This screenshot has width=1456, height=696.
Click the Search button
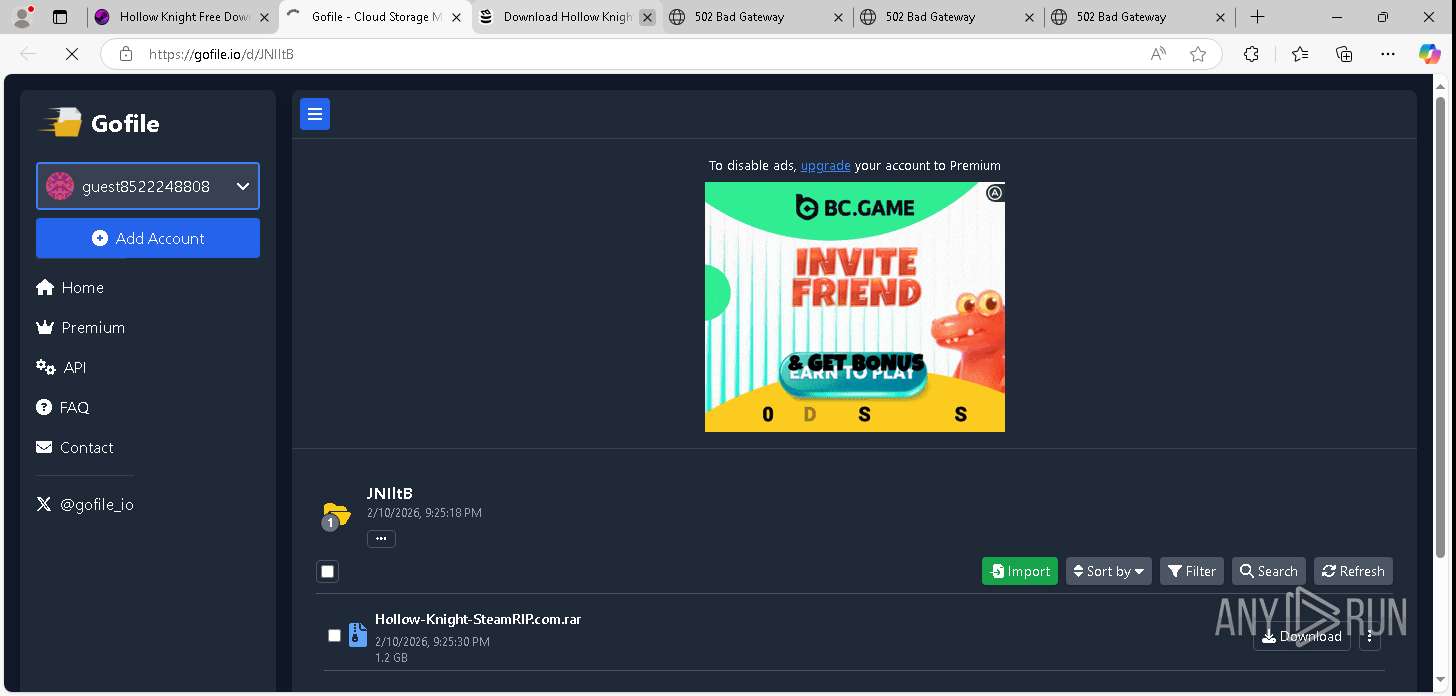[1269, 572]
